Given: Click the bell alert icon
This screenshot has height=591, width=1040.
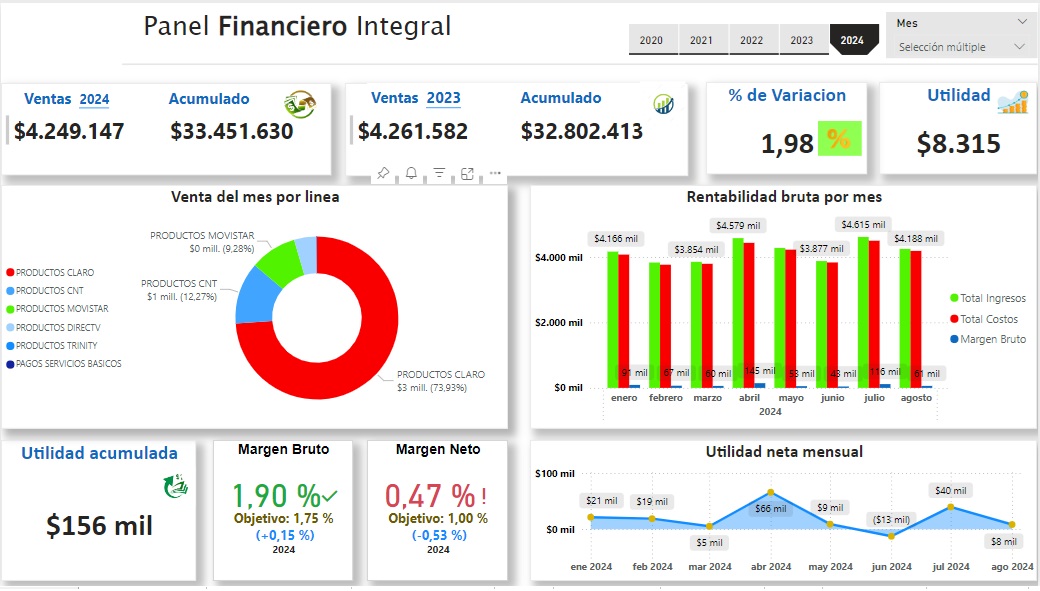Looking at the screenshot, I should click(x=411, y=174).
